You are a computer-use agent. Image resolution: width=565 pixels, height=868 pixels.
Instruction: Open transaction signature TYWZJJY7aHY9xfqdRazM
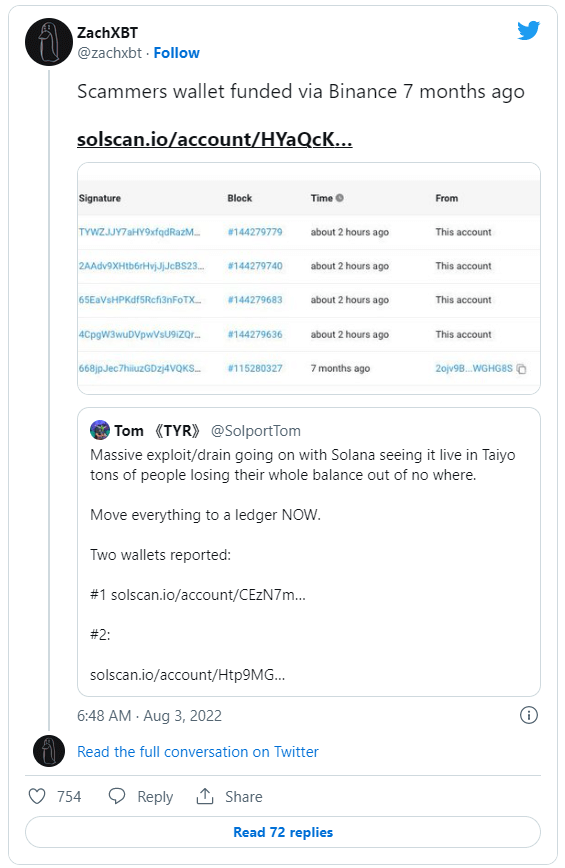(x=139, y=232)
